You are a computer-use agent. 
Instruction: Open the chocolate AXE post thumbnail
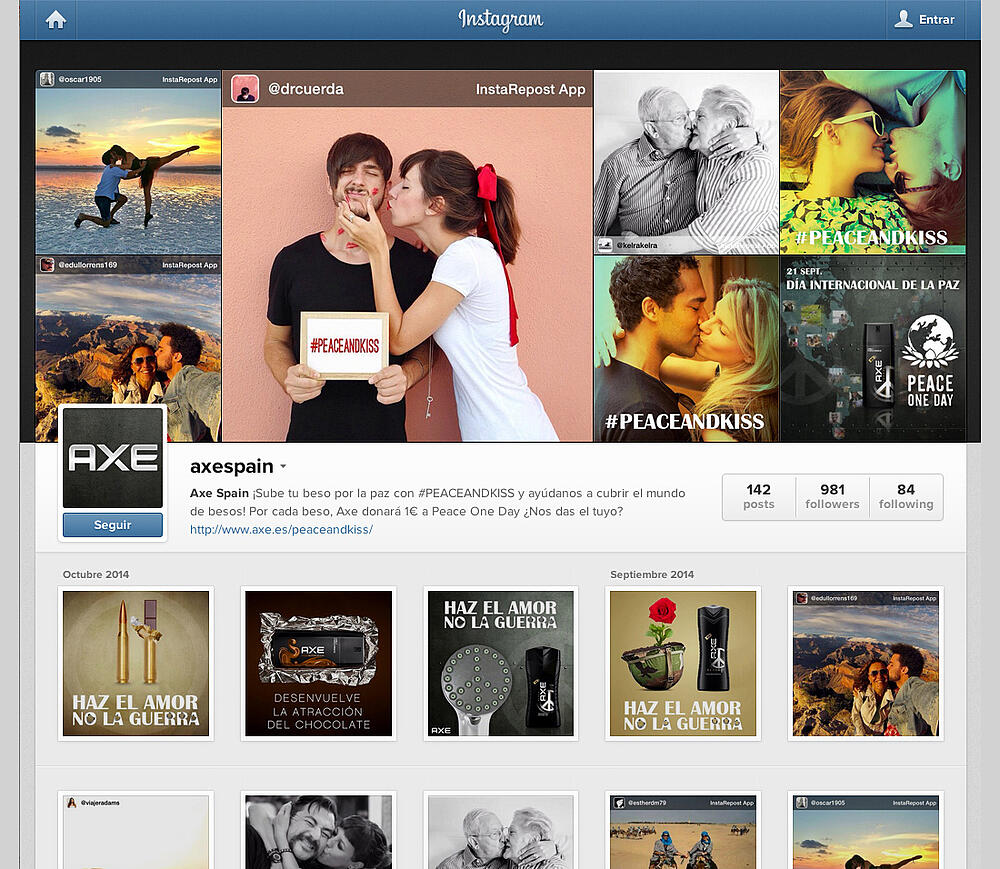point(318,663)
